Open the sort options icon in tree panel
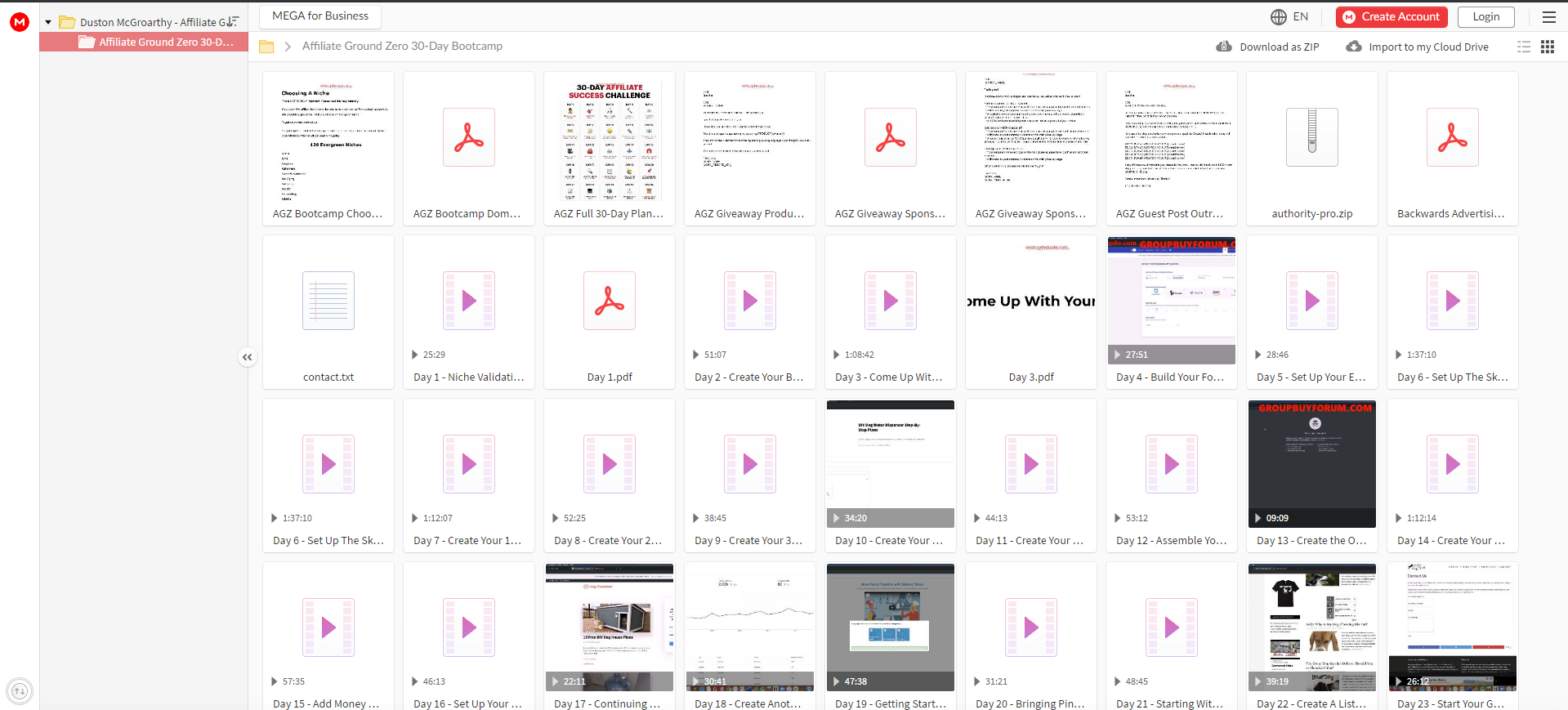 coord(233,22)
